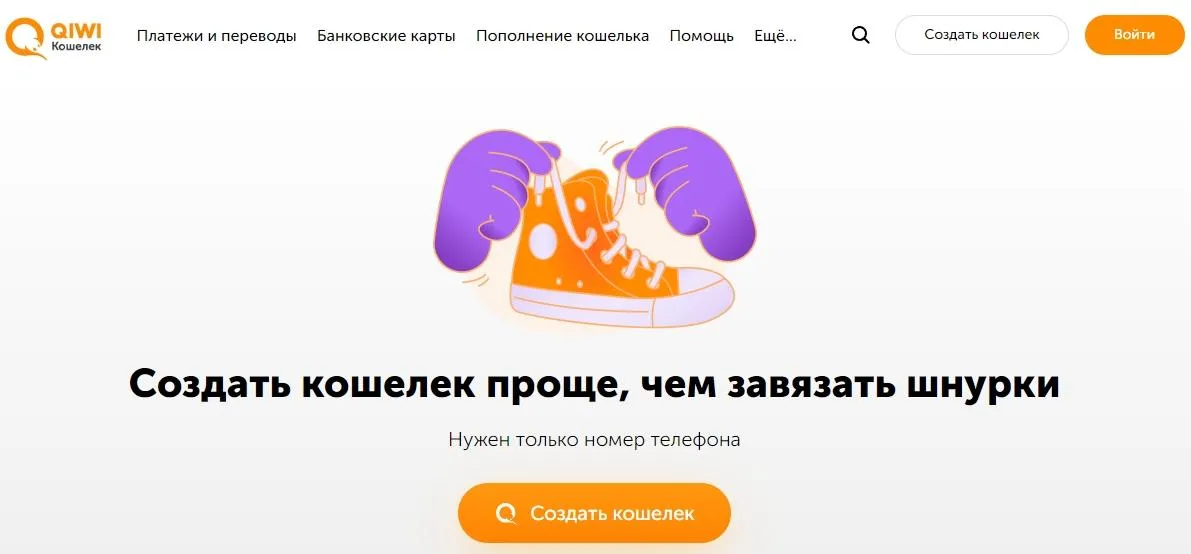The image size is (1191, 554).
Task: Open the Помощь help page
Action: pyautogui.click(x=701, y=36)
